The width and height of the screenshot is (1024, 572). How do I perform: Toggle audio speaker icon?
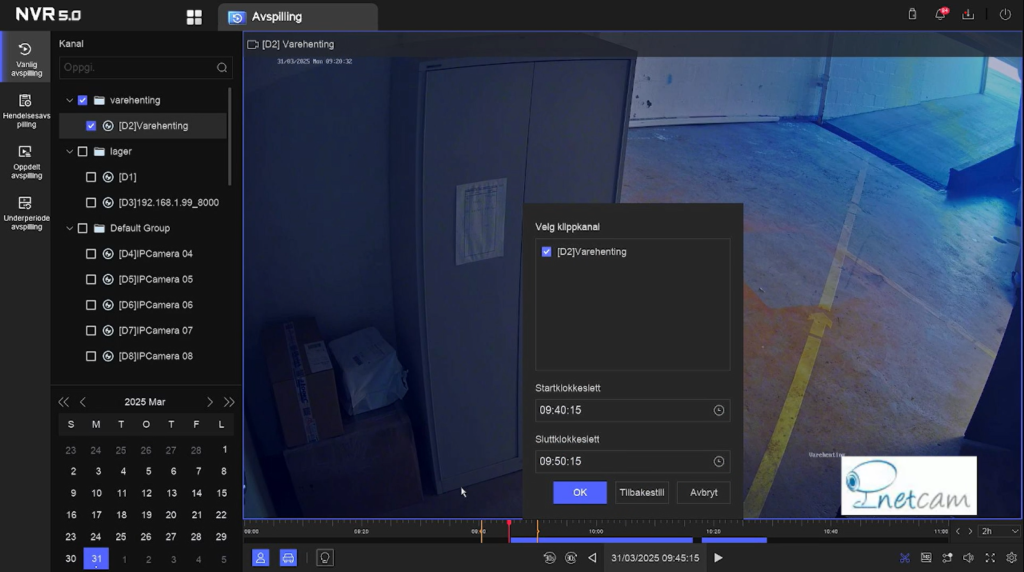968,558
